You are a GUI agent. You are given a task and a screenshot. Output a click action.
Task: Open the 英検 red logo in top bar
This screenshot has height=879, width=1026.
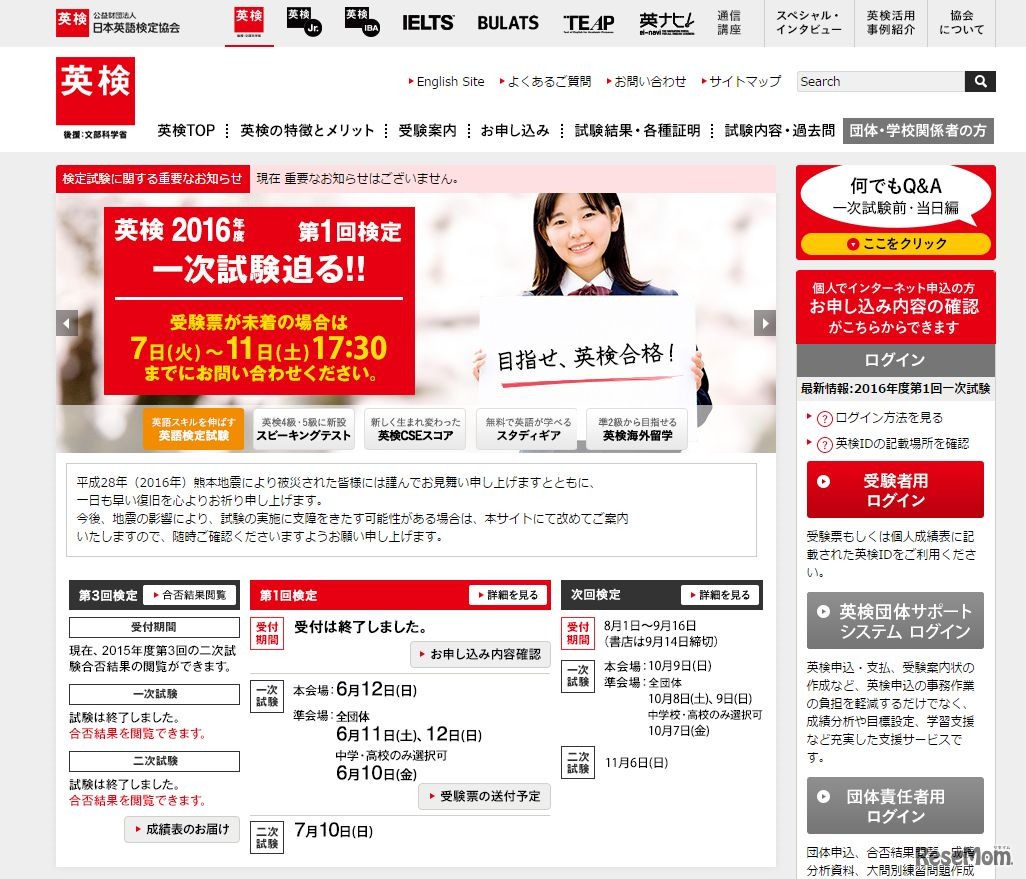pos(249,22)
